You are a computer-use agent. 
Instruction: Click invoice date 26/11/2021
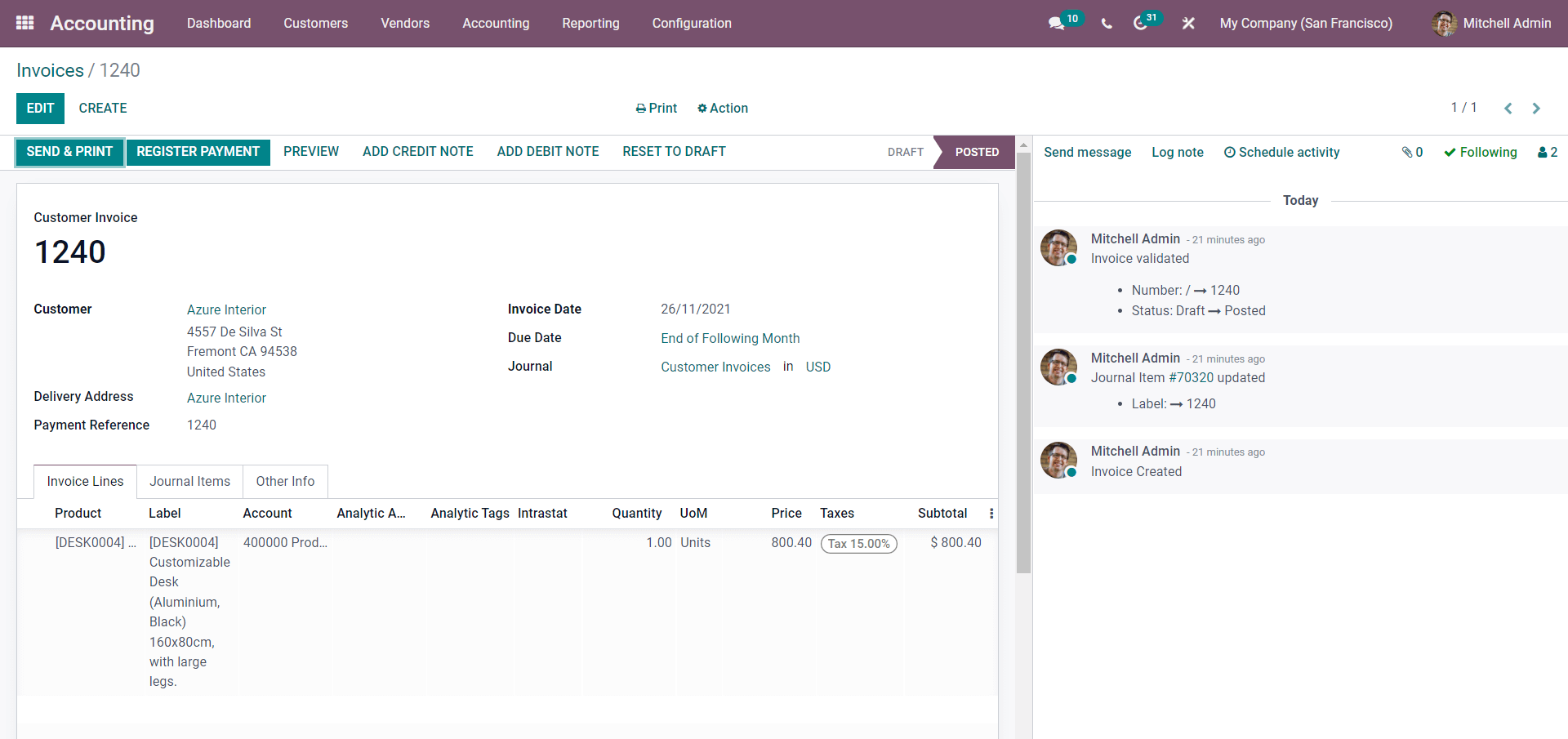click(695, 309)
